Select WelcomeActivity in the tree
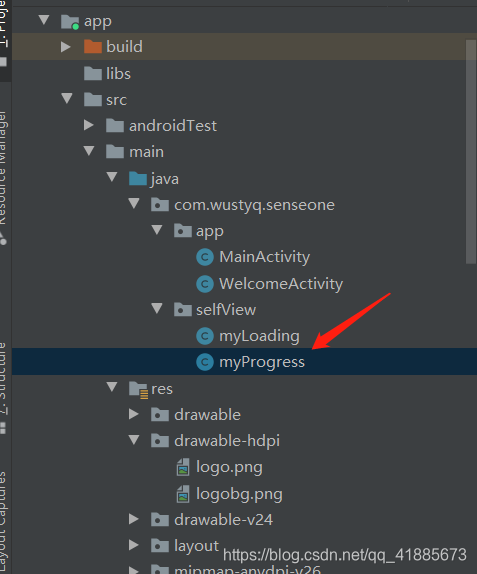 pos(281,284)
